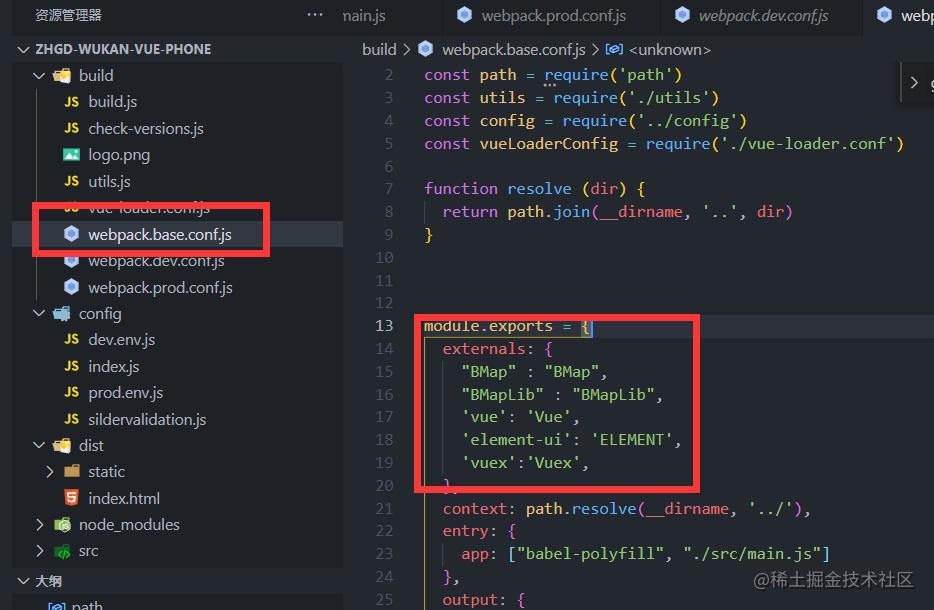Open dev.env.js file
The height and width of the screenshot is (610, 934).
coord(122,340)
